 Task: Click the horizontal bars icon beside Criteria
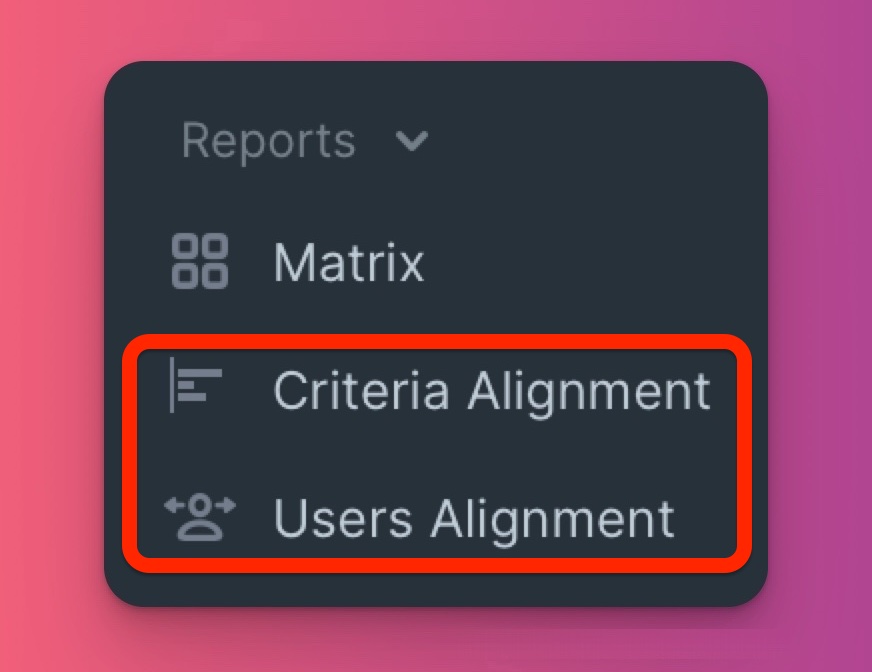196,385
